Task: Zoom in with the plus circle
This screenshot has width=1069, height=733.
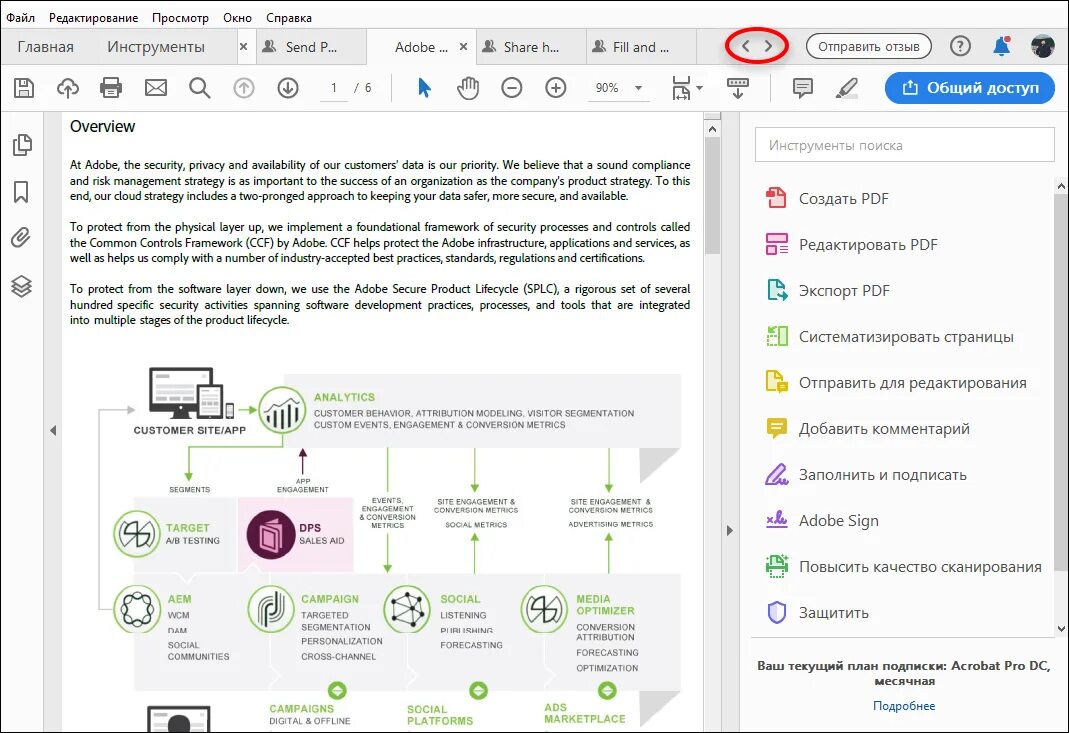Action: (x=556, y=87)
